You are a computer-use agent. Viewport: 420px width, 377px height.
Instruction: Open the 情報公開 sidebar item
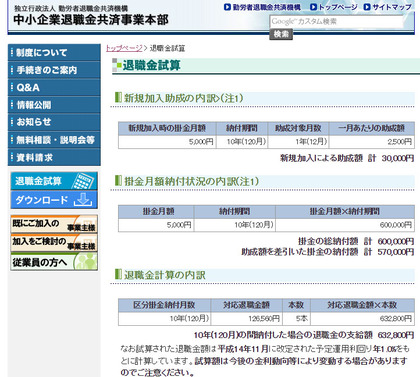click(54, 105)
